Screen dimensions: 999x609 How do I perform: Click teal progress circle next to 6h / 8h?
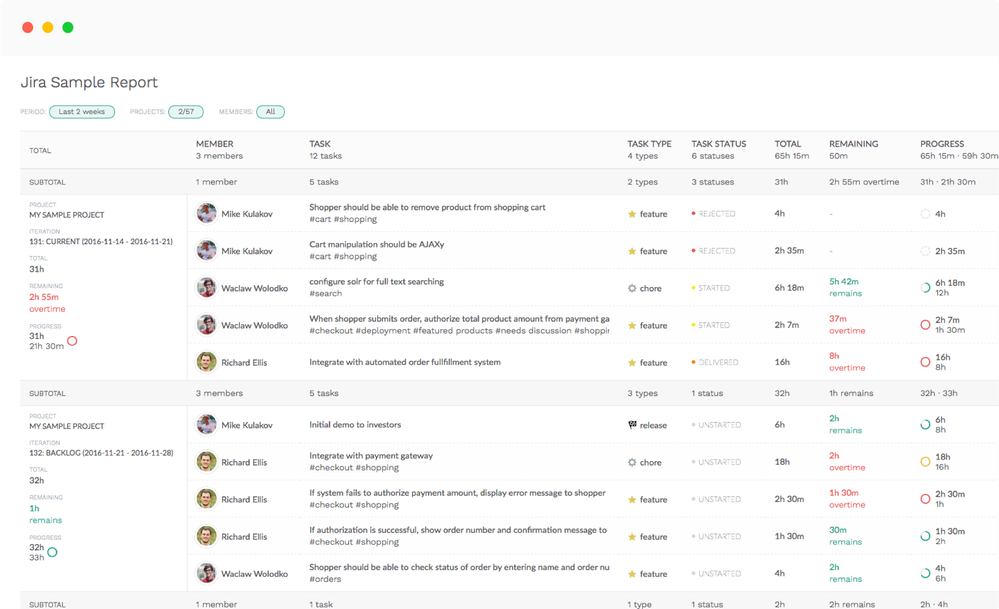point(925,424)
